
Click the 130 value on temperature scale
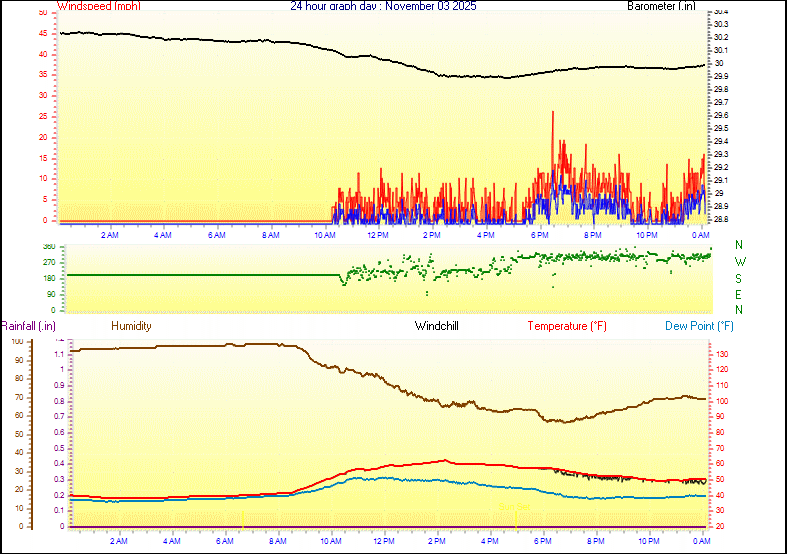(x=721, y=354)
